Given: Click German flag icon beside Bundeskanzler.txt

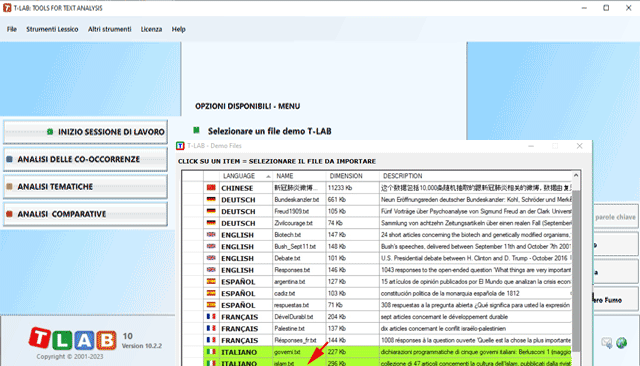Looking at the screenshot, I should (x=211, y=200).
